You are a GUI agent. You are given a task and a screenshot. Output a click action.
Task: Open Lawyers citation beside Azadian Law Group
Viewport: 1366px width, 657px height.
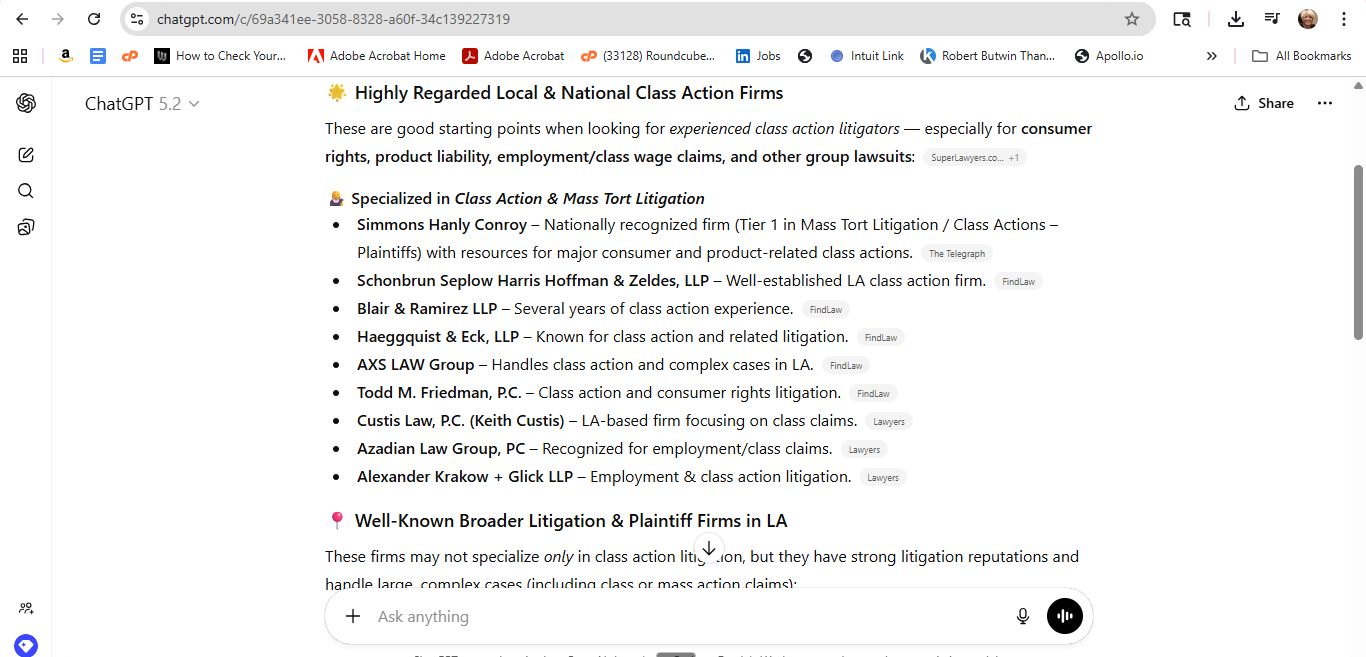pos(865,450)
